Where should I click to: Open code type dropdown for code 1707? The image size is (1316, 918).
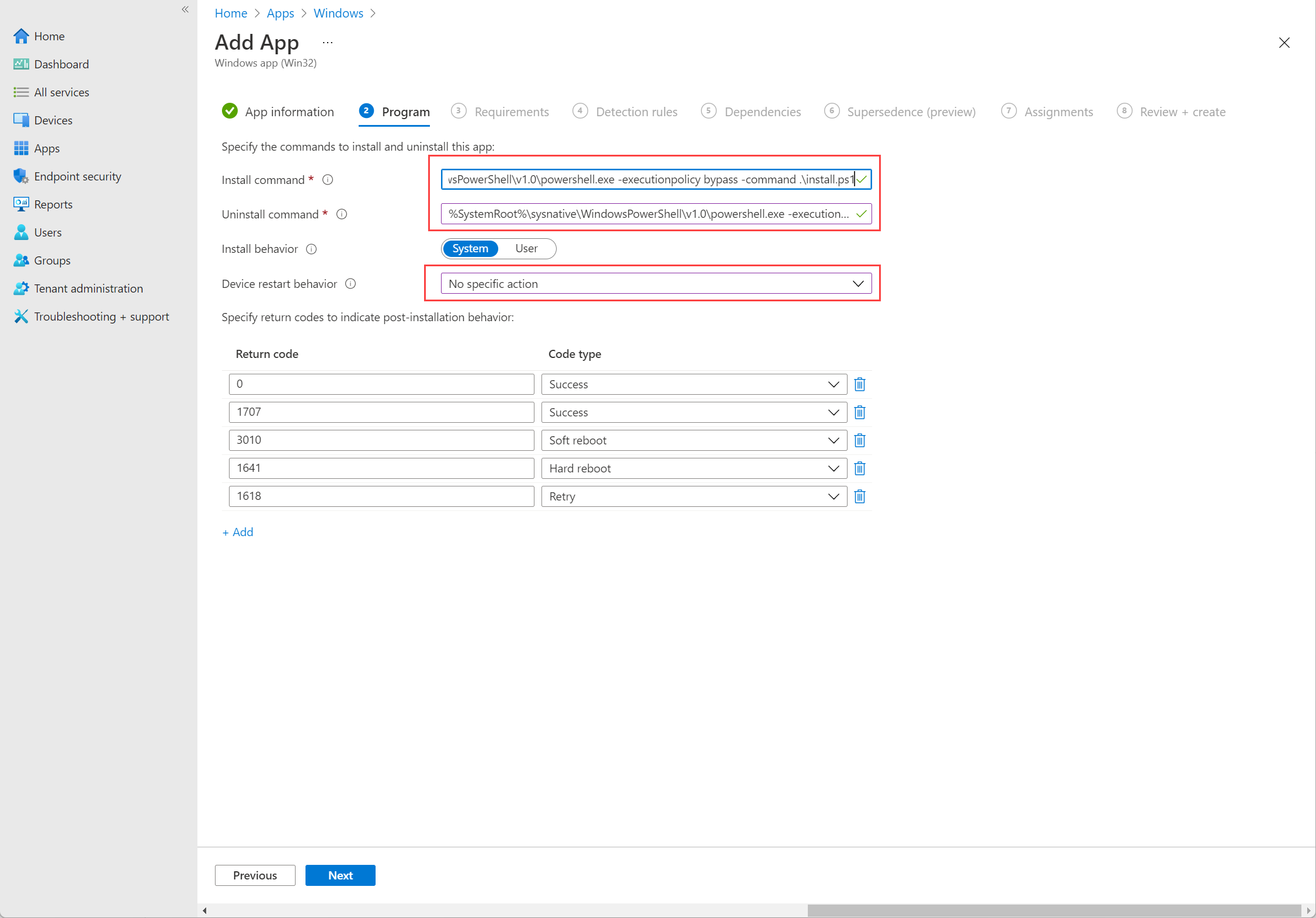[694, 412]
